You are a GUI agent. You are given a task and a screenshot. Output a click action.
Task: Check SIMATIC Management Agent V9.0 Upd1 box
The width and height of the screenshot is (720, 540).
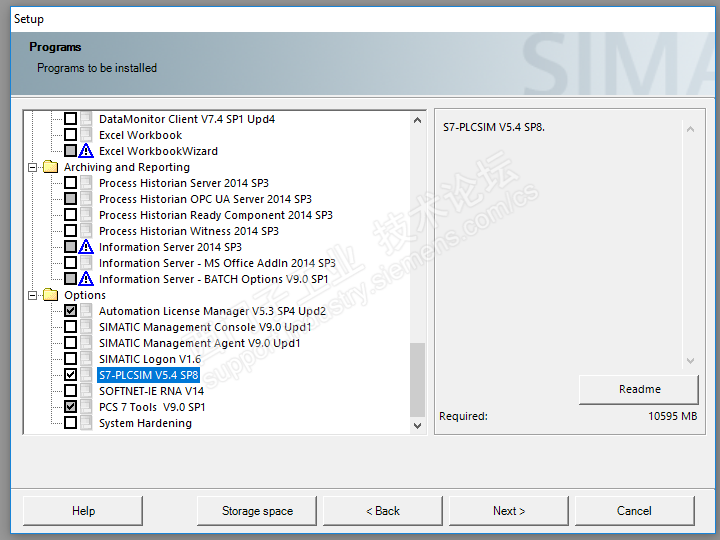coord(70,343)
